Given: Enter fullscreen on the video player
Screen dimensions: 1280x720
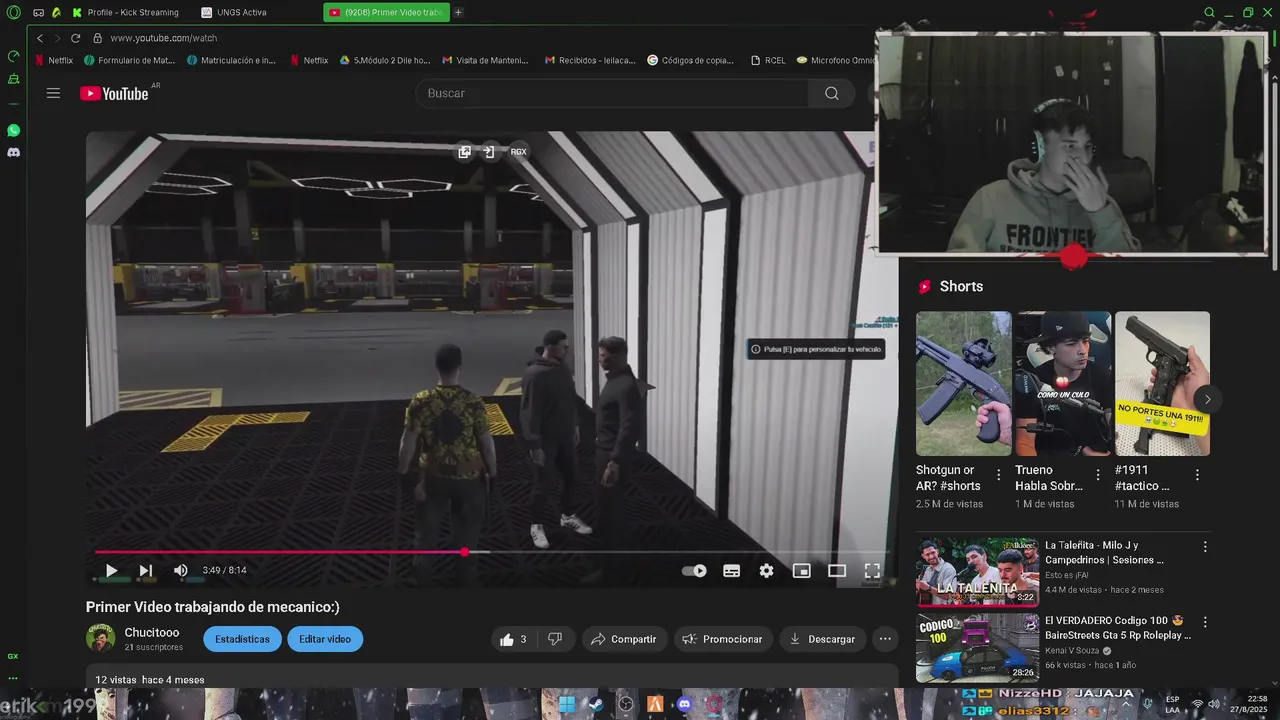Looking at the screenshot, I should coord(872,570).
